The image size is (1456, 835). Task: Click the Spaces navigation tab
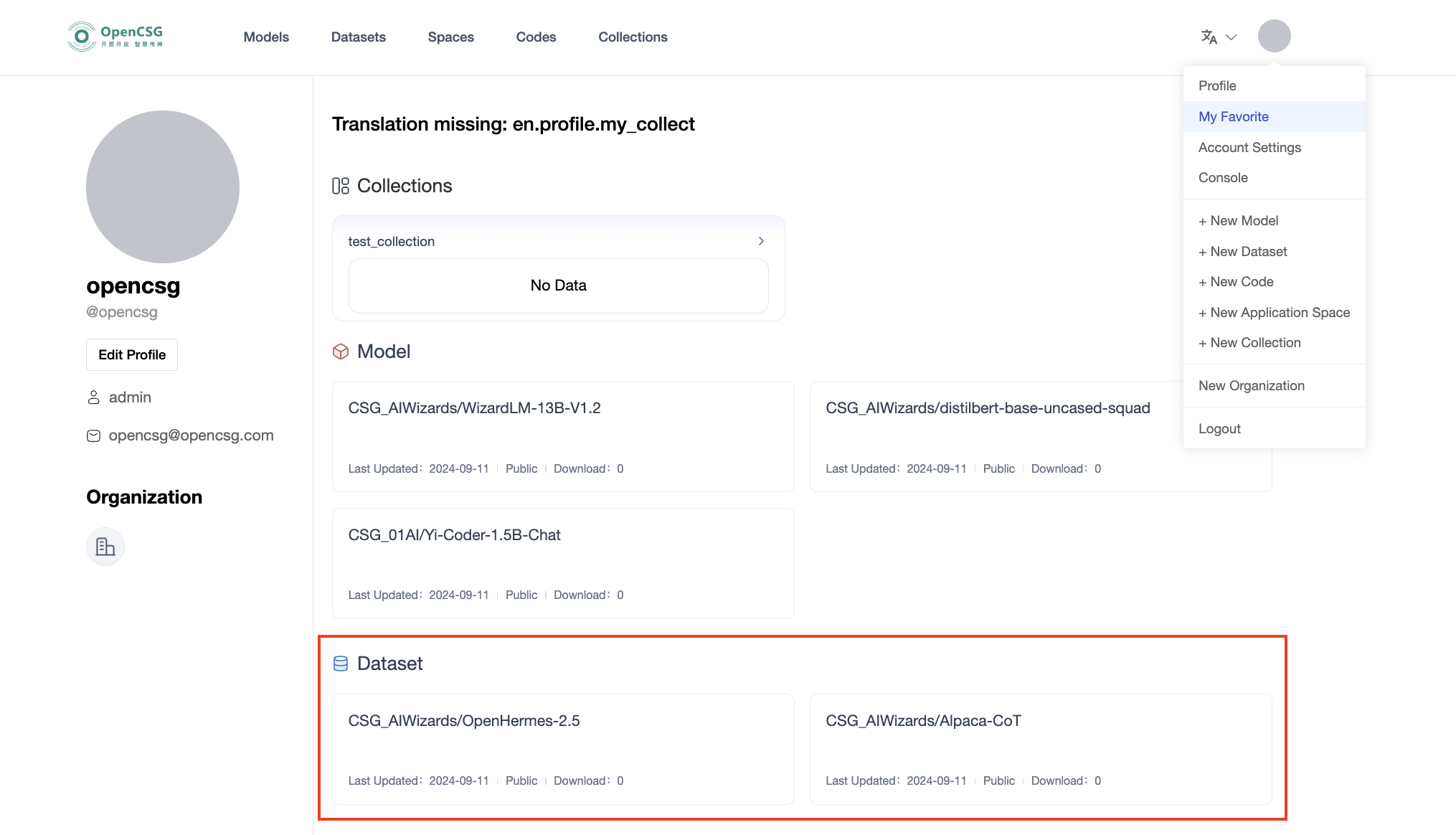tap(451, 37)
